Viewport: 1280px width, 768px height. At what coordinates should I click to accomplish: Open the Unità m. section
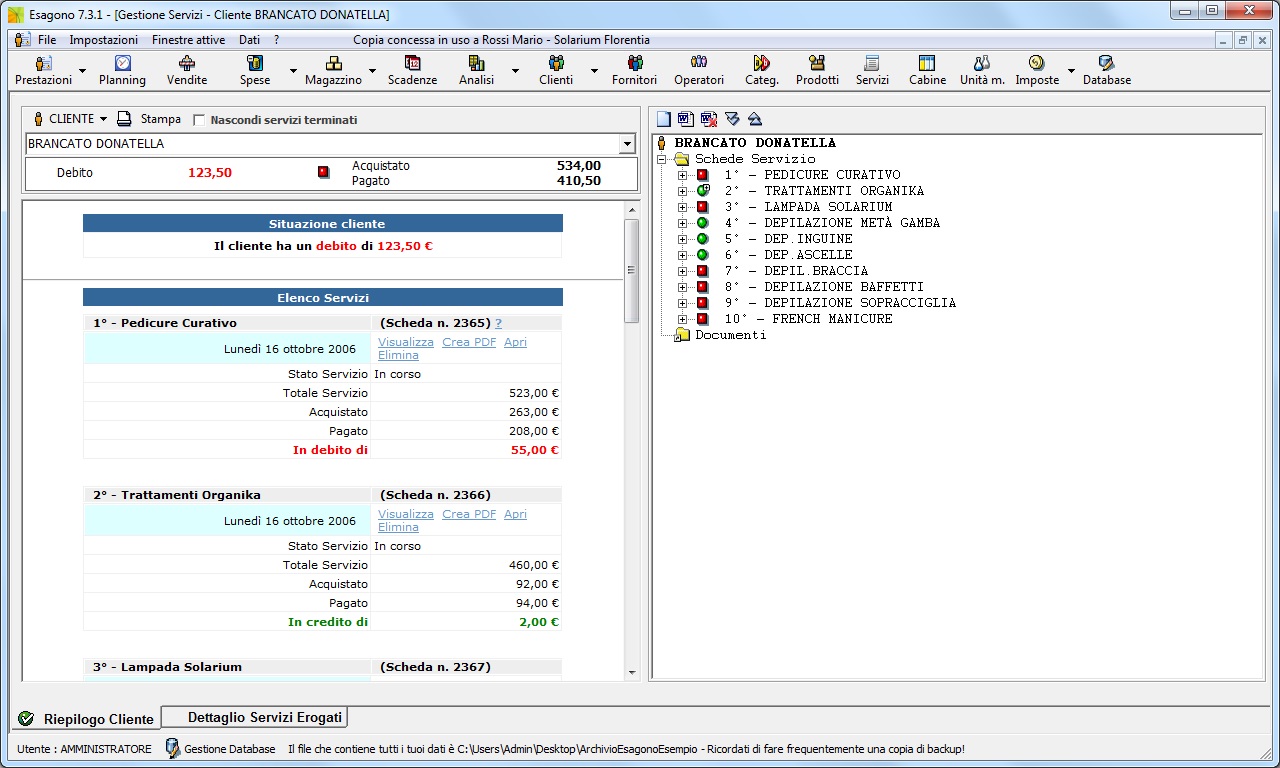[982, 70]
